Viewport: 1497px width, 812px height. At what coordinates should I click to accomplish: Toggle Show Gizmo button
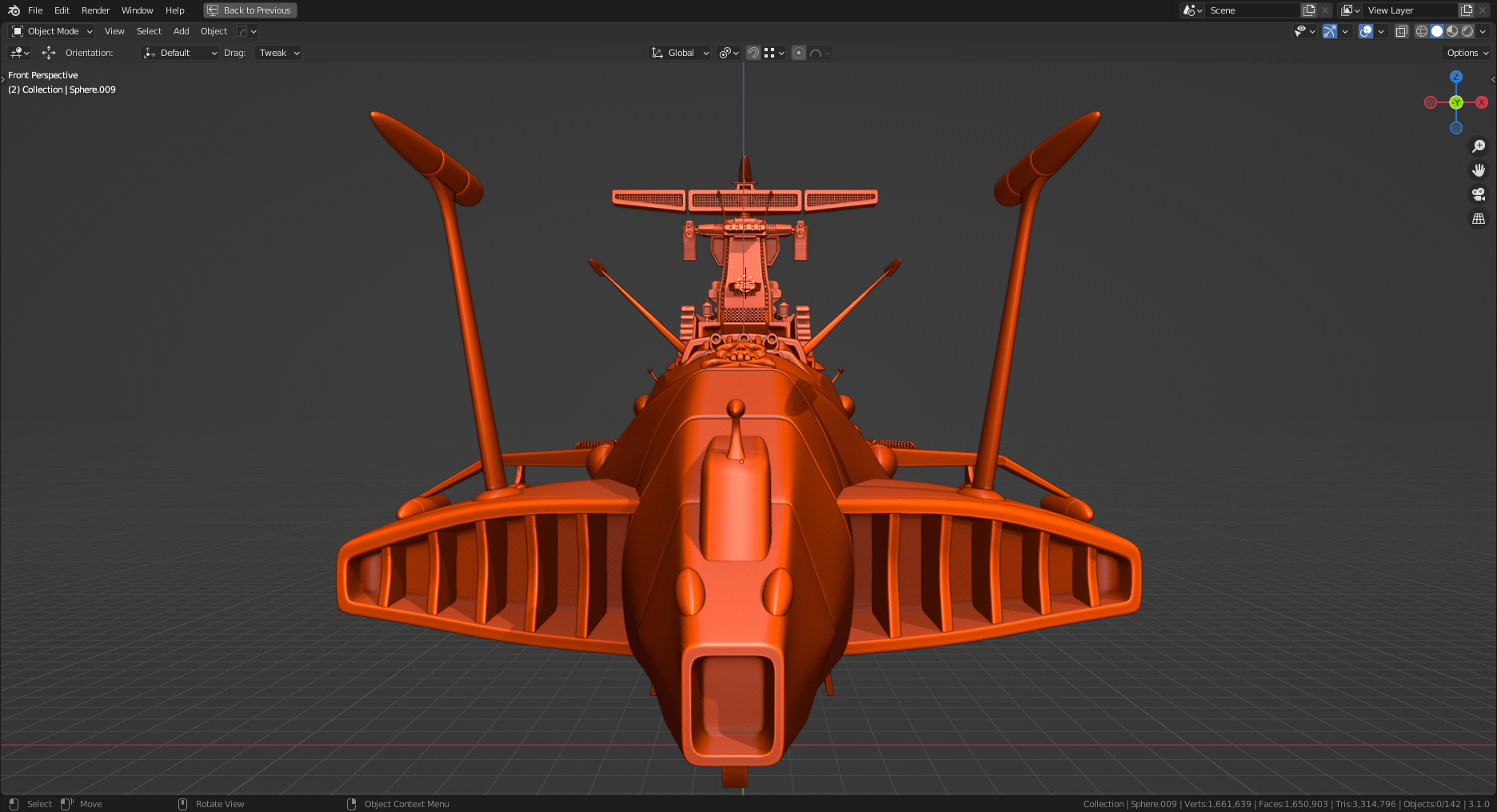[1330, 31]
